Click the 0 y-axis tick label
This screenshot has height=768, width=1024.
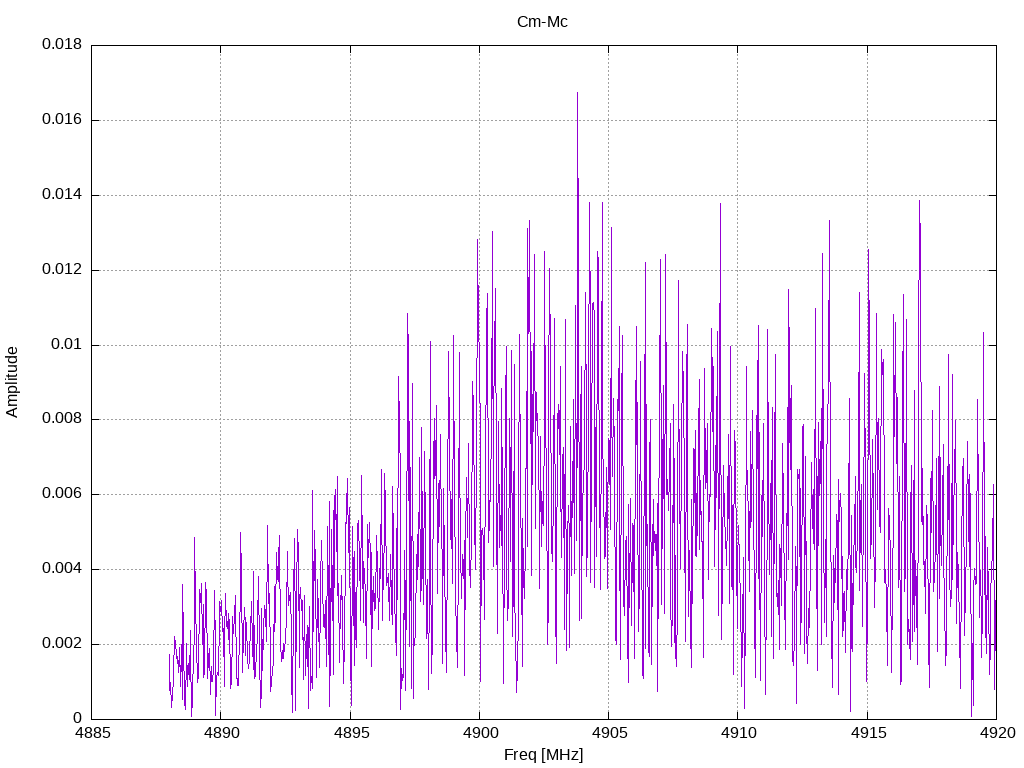point(78,718)
